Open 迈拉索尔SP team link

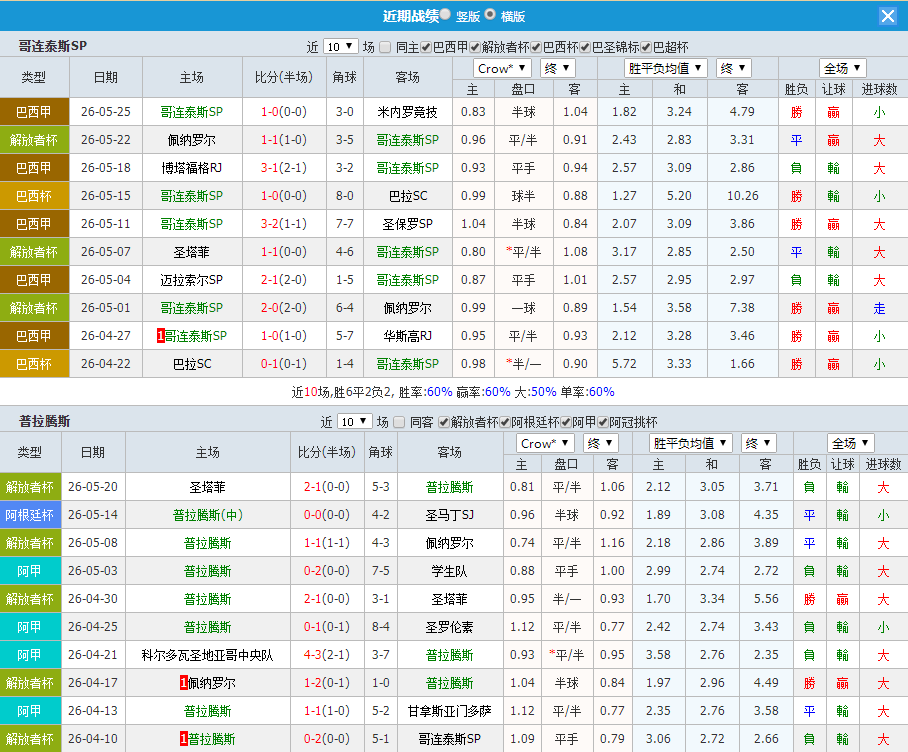(192, 280)
